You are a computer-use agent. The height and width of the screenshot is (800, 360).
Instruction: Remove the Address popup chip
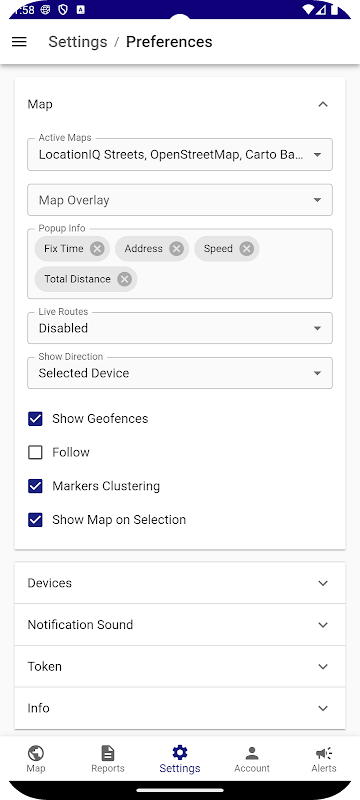coord(176,248)
